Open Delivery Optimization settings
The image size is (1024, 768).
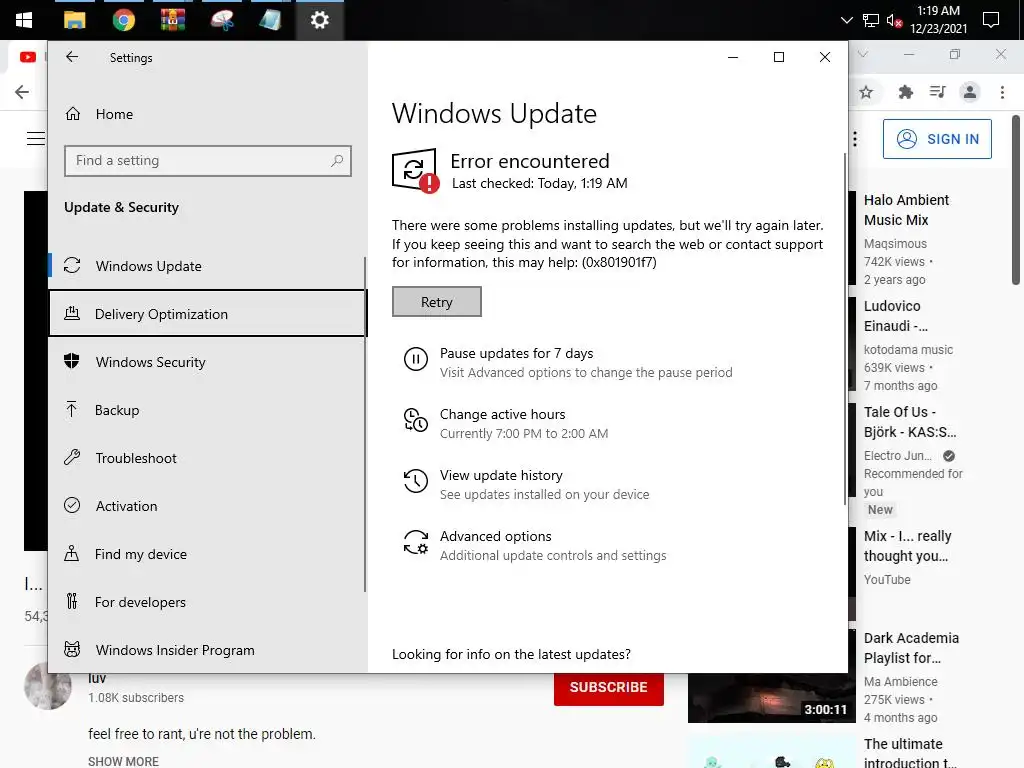click(208, 314)
